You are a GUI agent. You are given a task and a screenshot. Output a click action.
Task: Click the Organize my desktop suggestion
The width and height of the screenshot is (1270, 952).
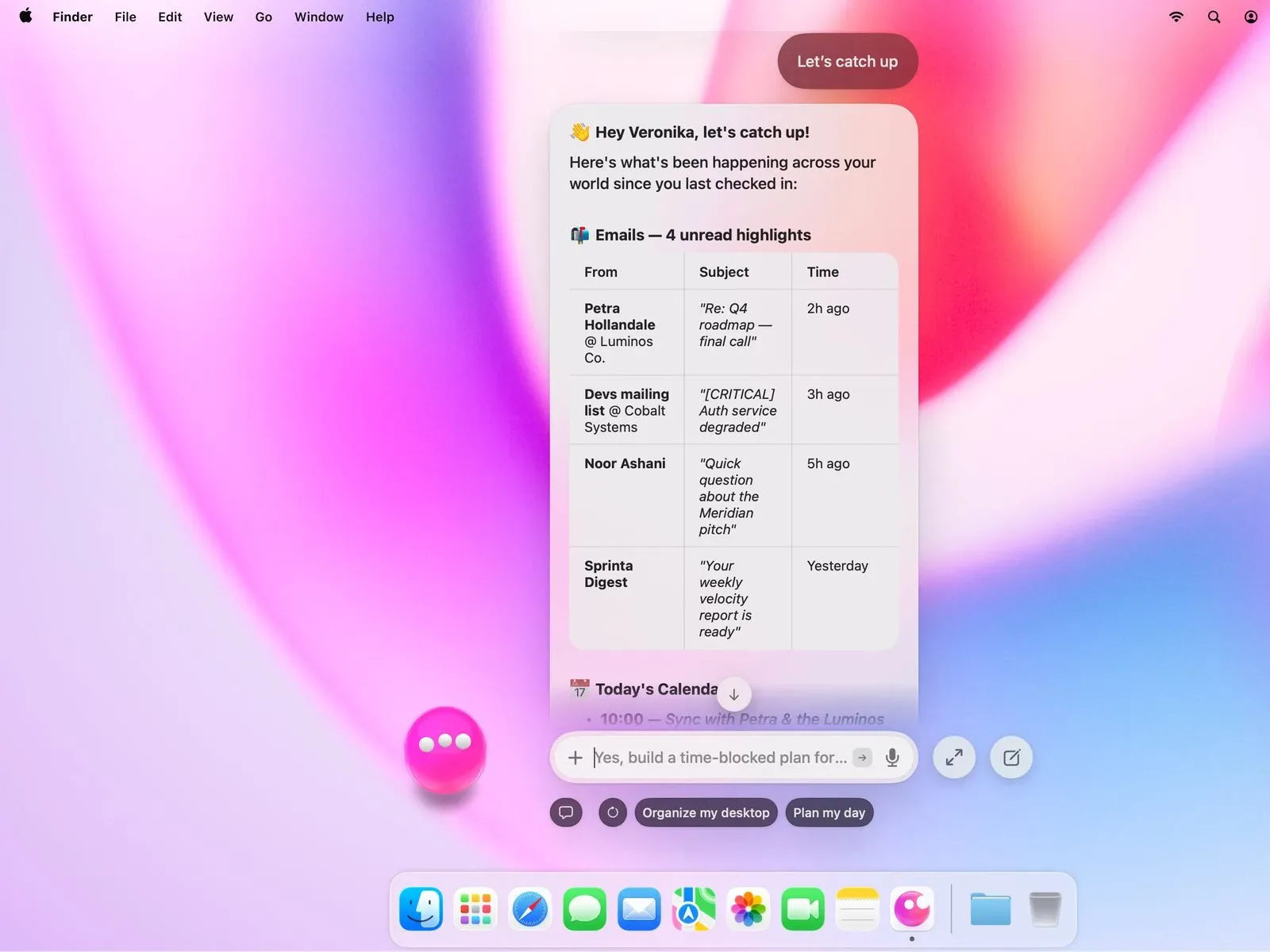tap(706, 812)
